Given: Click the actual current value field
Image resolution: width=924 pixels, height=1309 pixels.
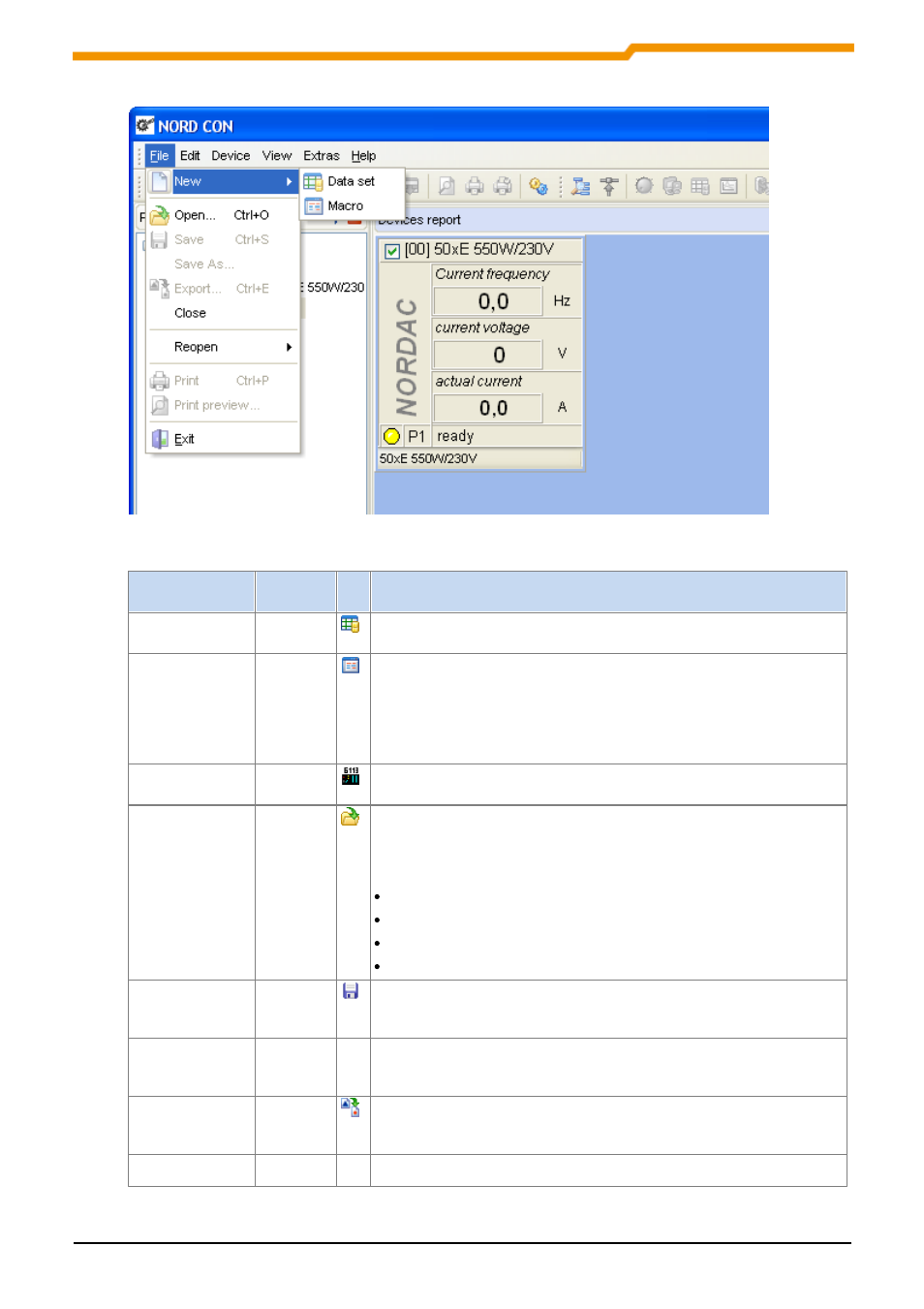Looking at the screenshot, I should pyautogui.click(x=488, y=408).
